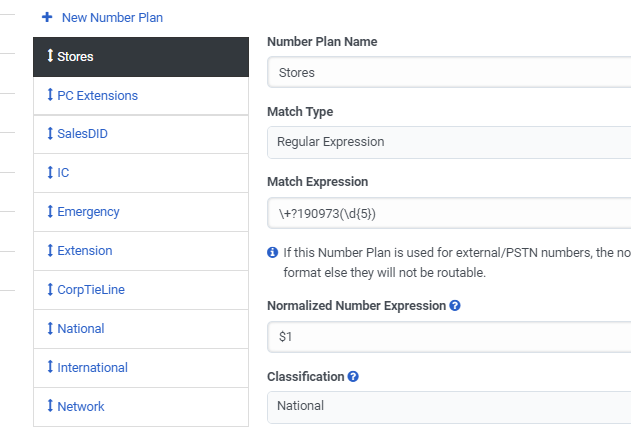The image size is (631, 433).
Task: Click the help icon beside Classification
Action: 353,377
